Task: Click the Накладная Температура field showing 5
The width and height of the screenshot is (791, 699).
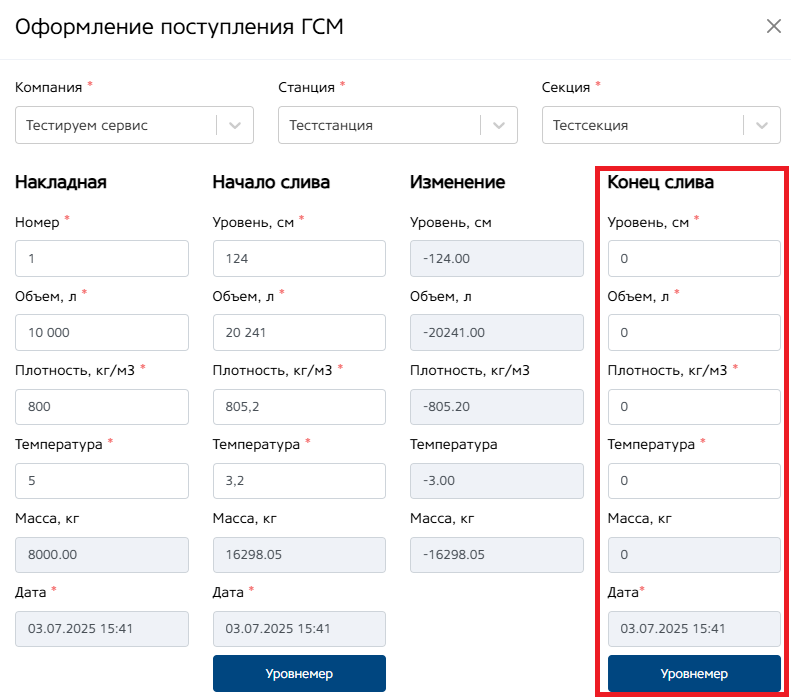Action: (x=102, y=481)
